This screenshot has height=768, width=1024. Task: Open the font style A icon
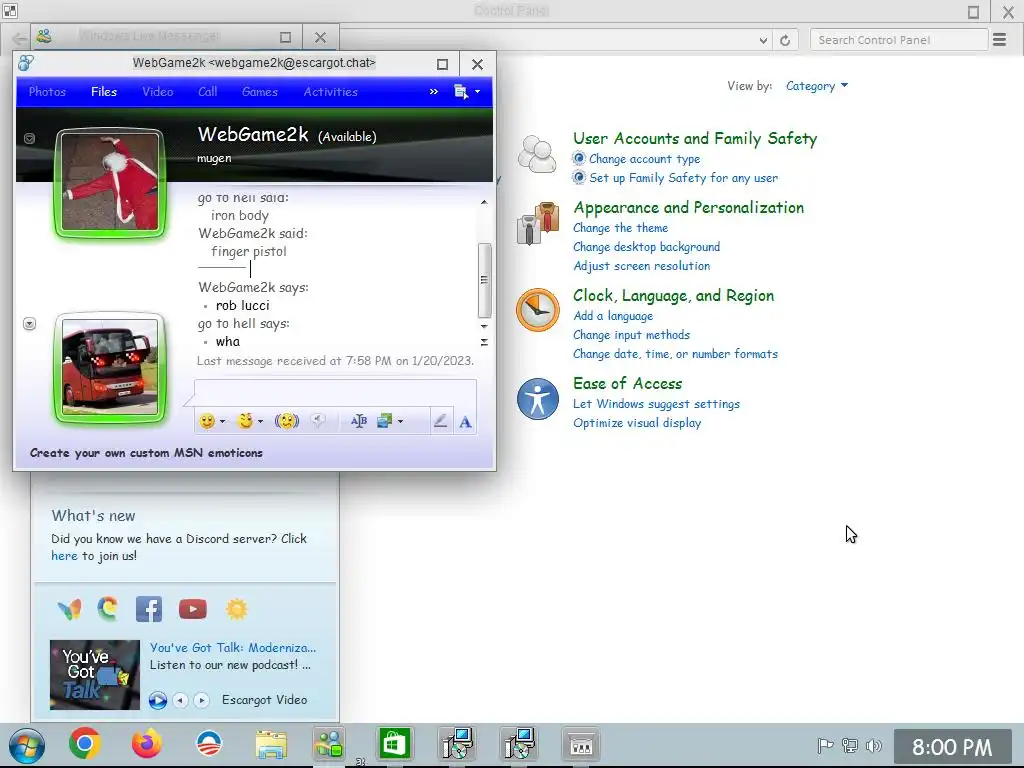[465, 422]
